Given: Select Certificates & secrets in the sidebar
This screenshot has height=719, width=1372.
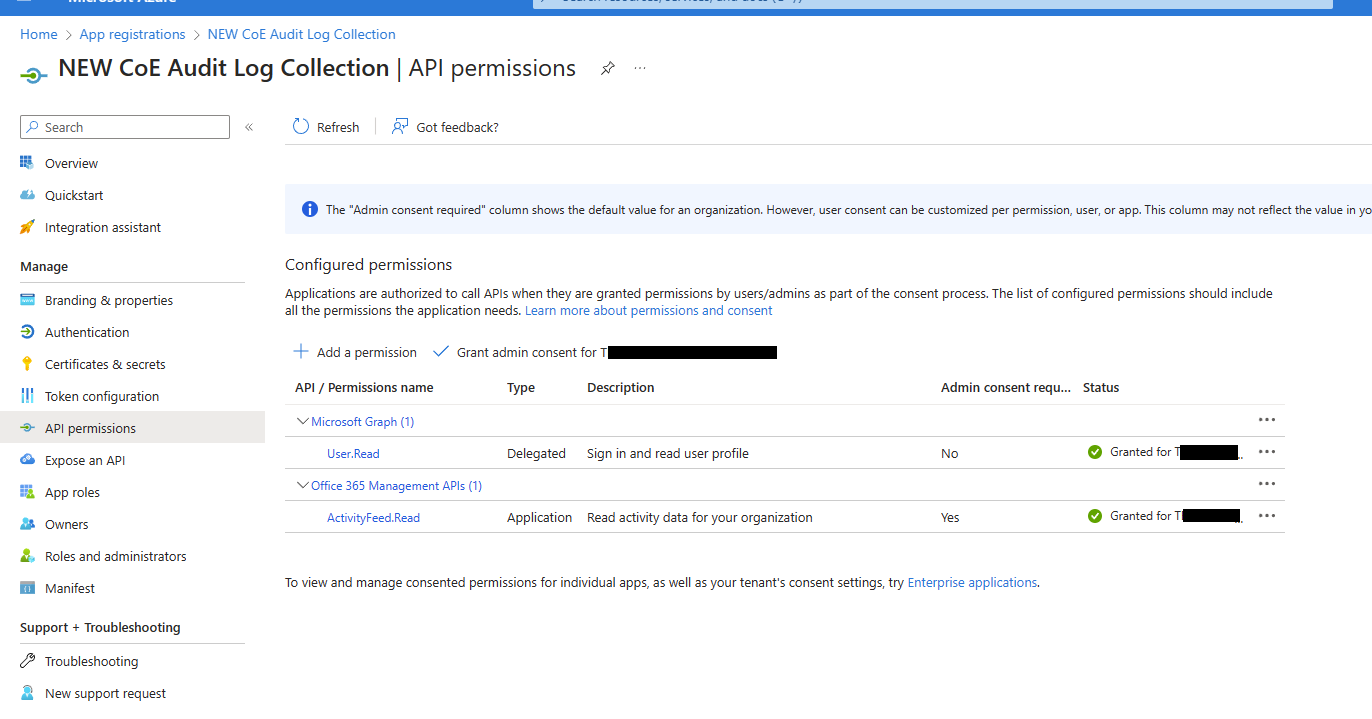Looking at the screenshot, I should click(x=105, y=363).
